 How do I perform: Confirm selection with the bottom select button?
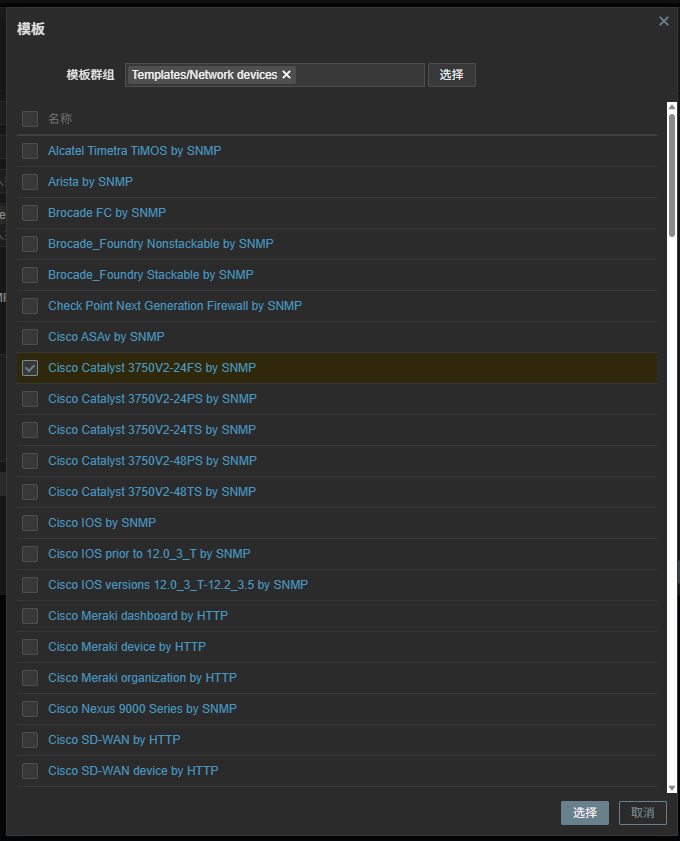[x=585, y=813]
